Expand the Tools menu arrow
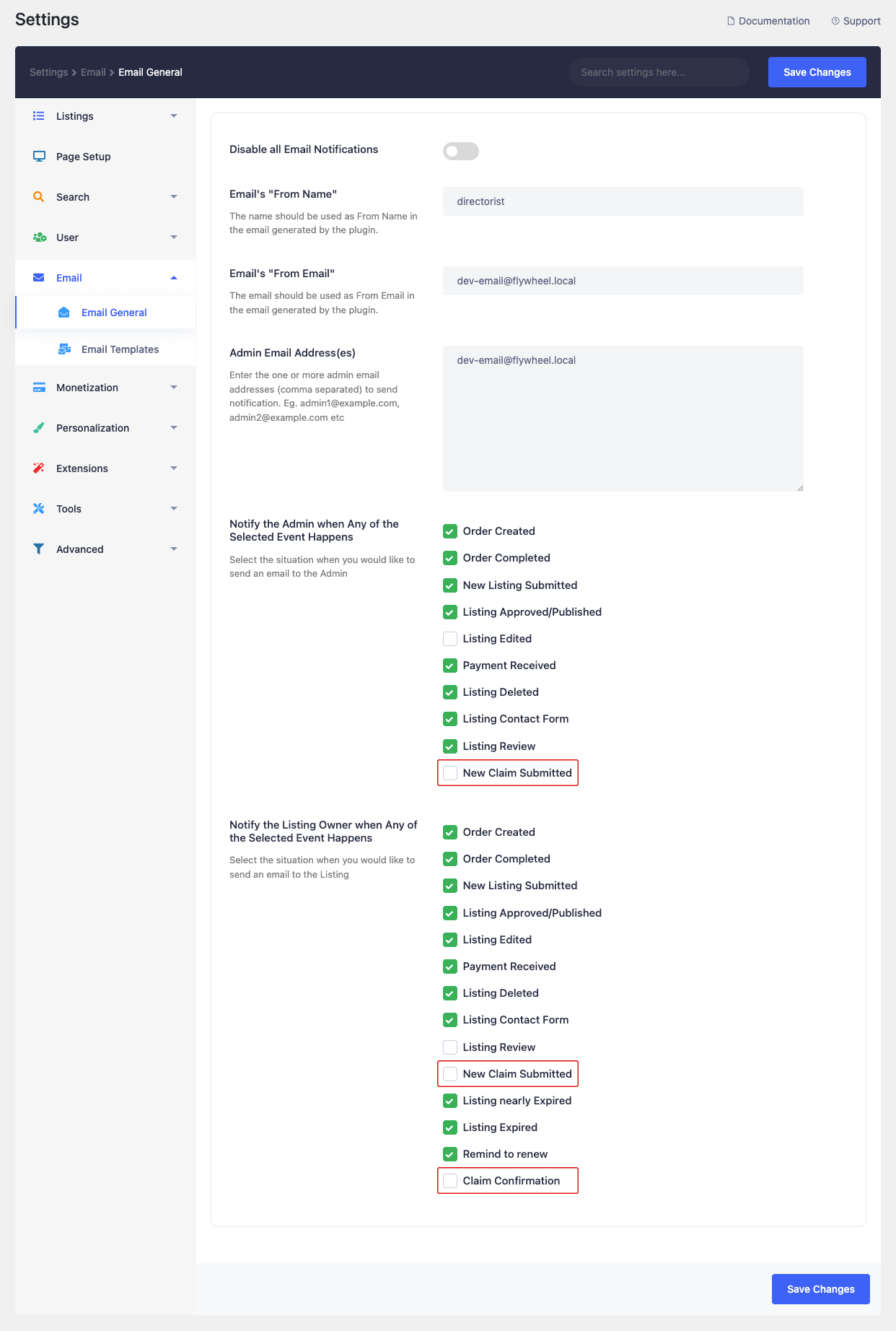The height and width of the screenshot is (1331, 896). [x=174, y=509]
